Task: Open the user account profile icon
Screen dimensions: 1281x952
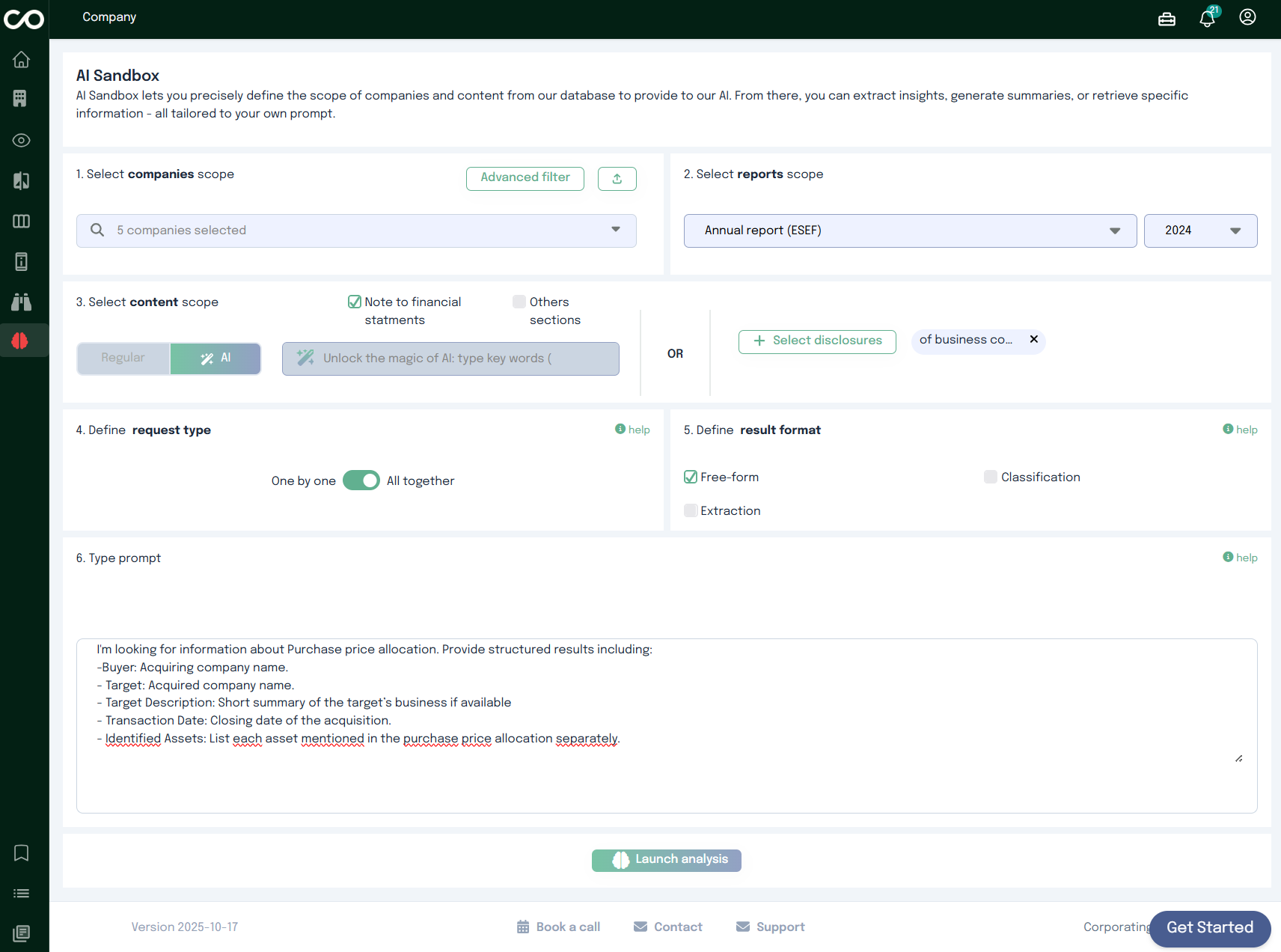Action: point(1247,17)
